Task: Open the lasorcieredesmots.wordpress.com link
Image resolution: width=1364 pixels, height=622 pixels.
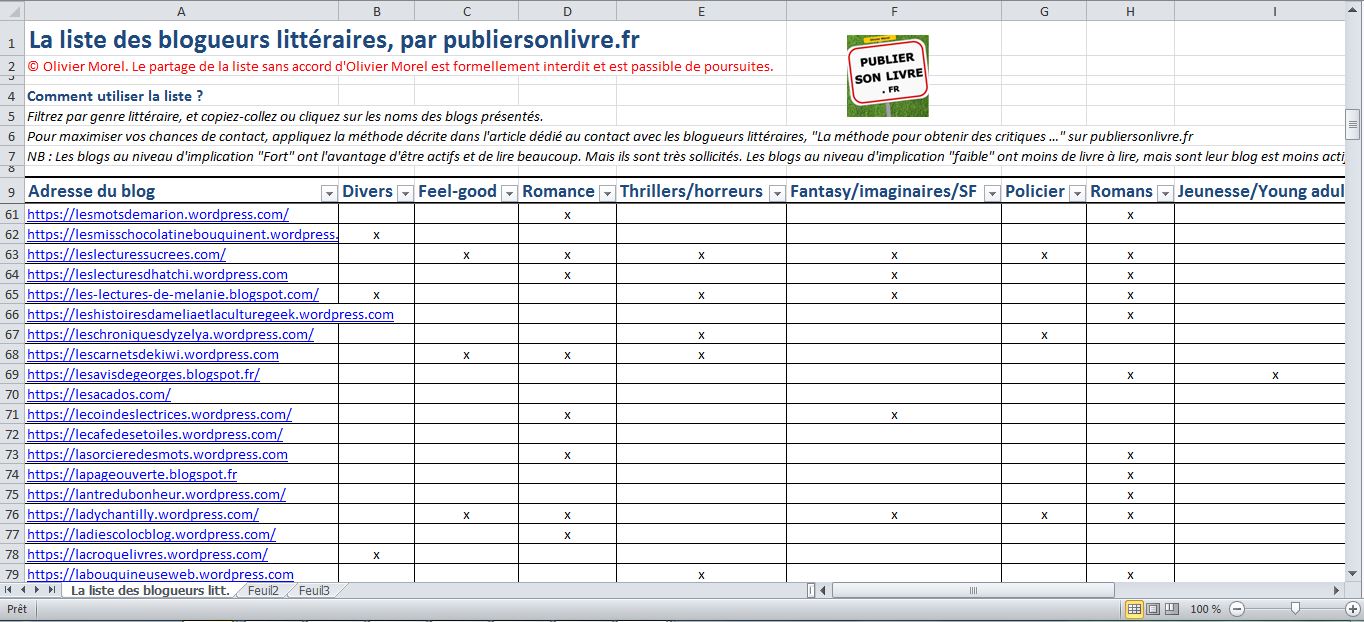Action: pos(157,454)
